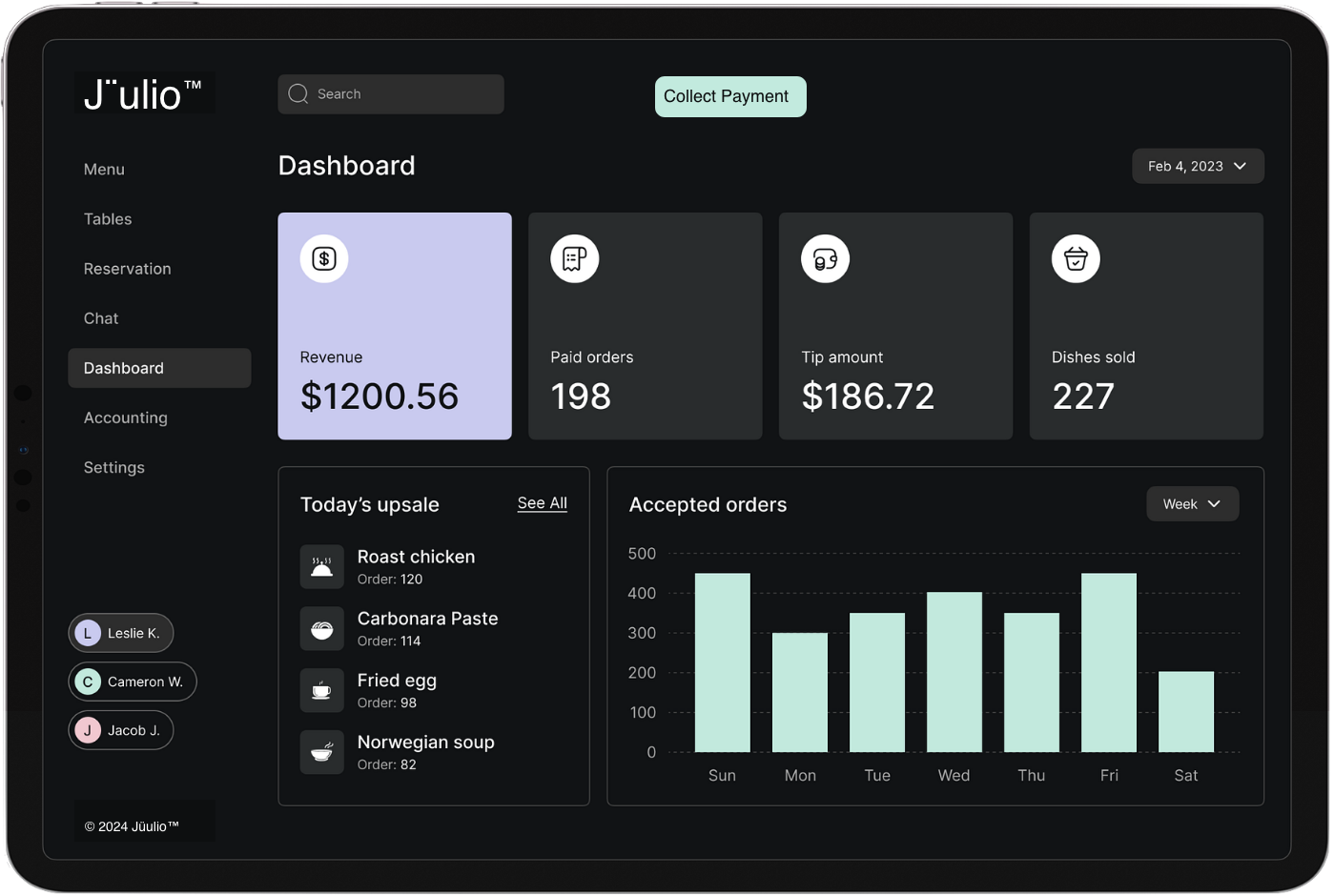Click the Carbonara Paste bowl icon
Screen dimensions: 1334x896
point(322,629)
